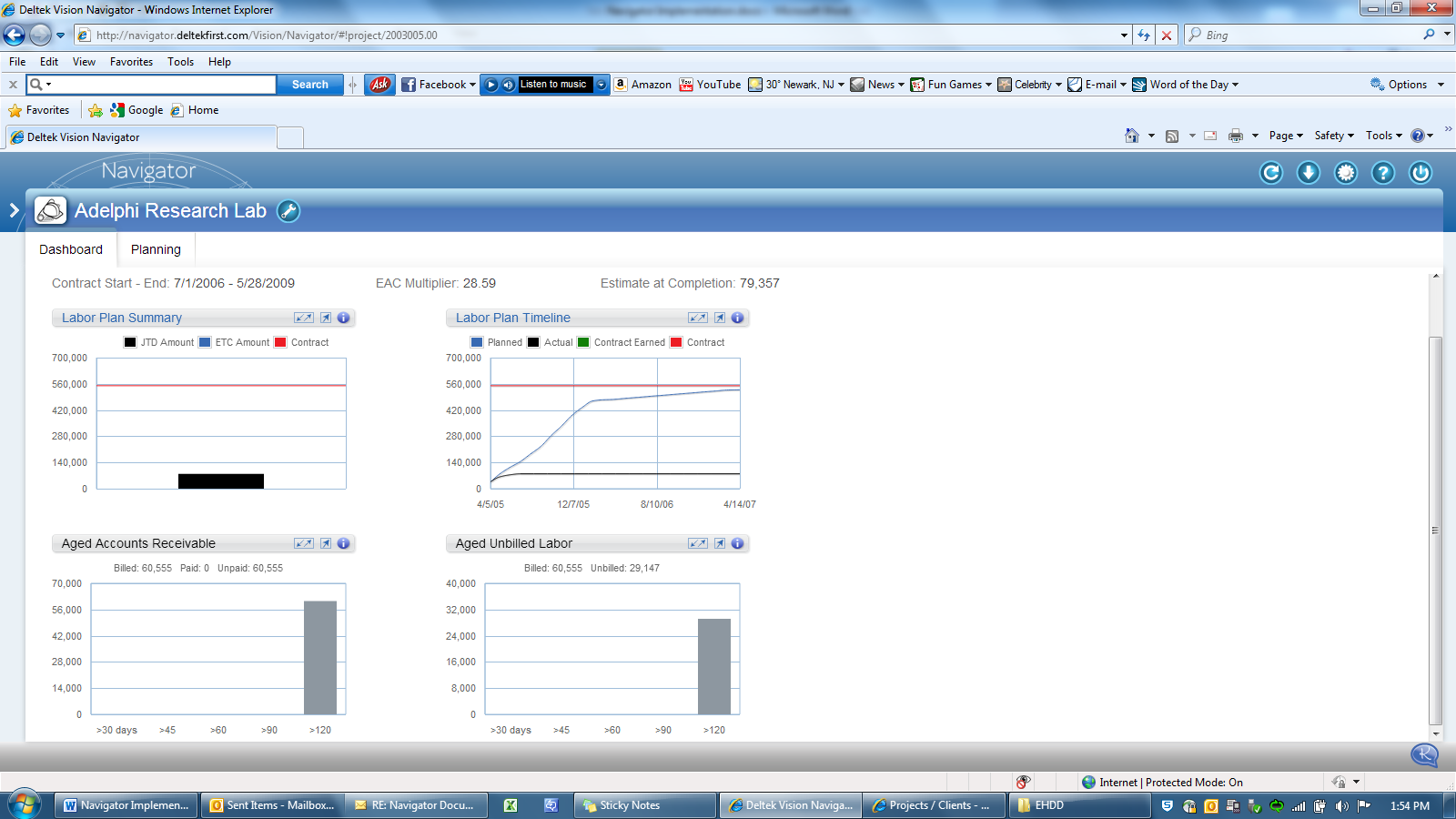This screenshot has height=819, width=1456.
Task: Open the Navigator download function
Action: pos(1309,172)
